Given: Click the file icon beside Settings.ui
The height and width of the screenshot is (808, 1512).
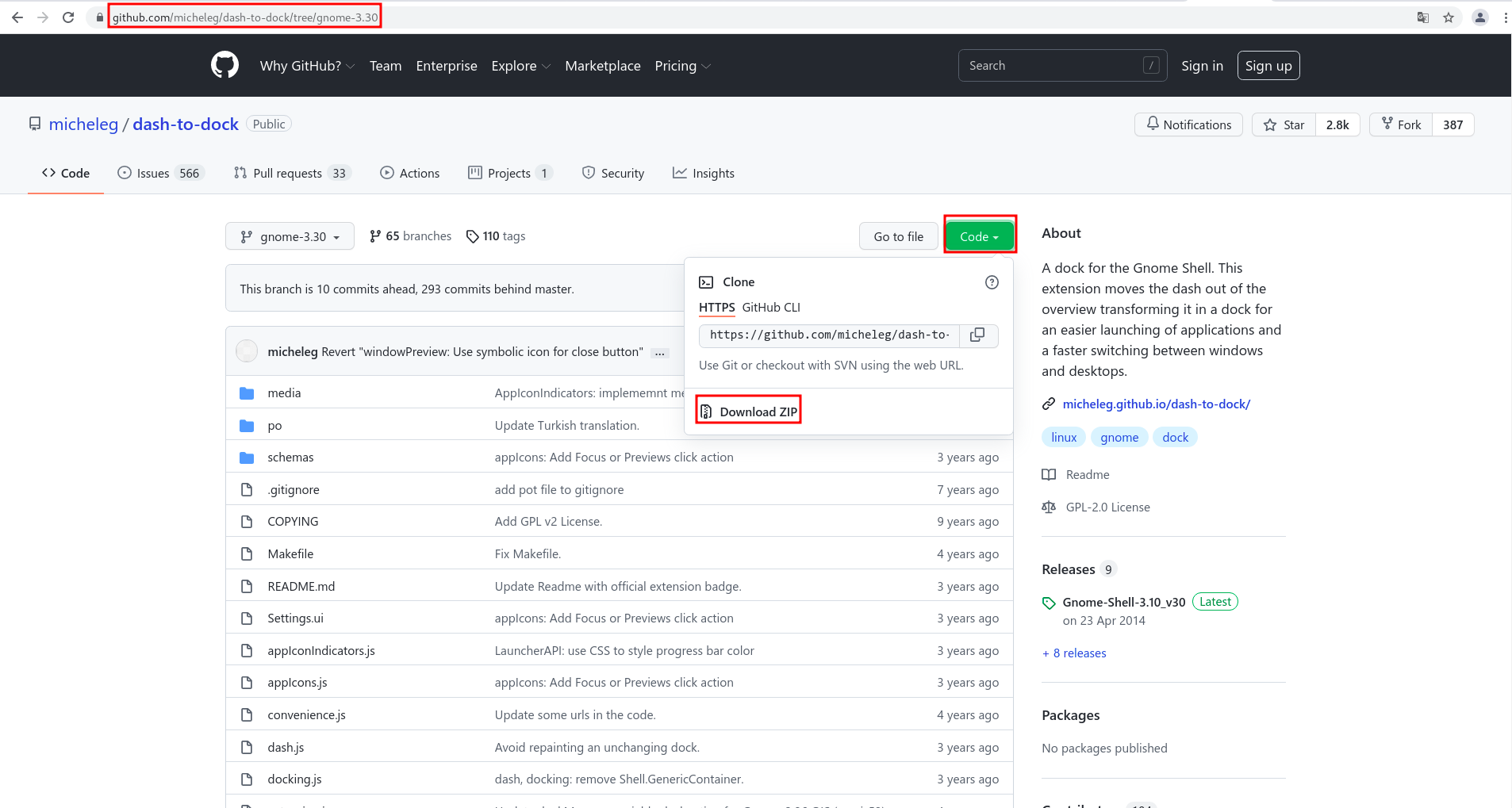Looking at the screenshot, I should [x=247, y=618].
